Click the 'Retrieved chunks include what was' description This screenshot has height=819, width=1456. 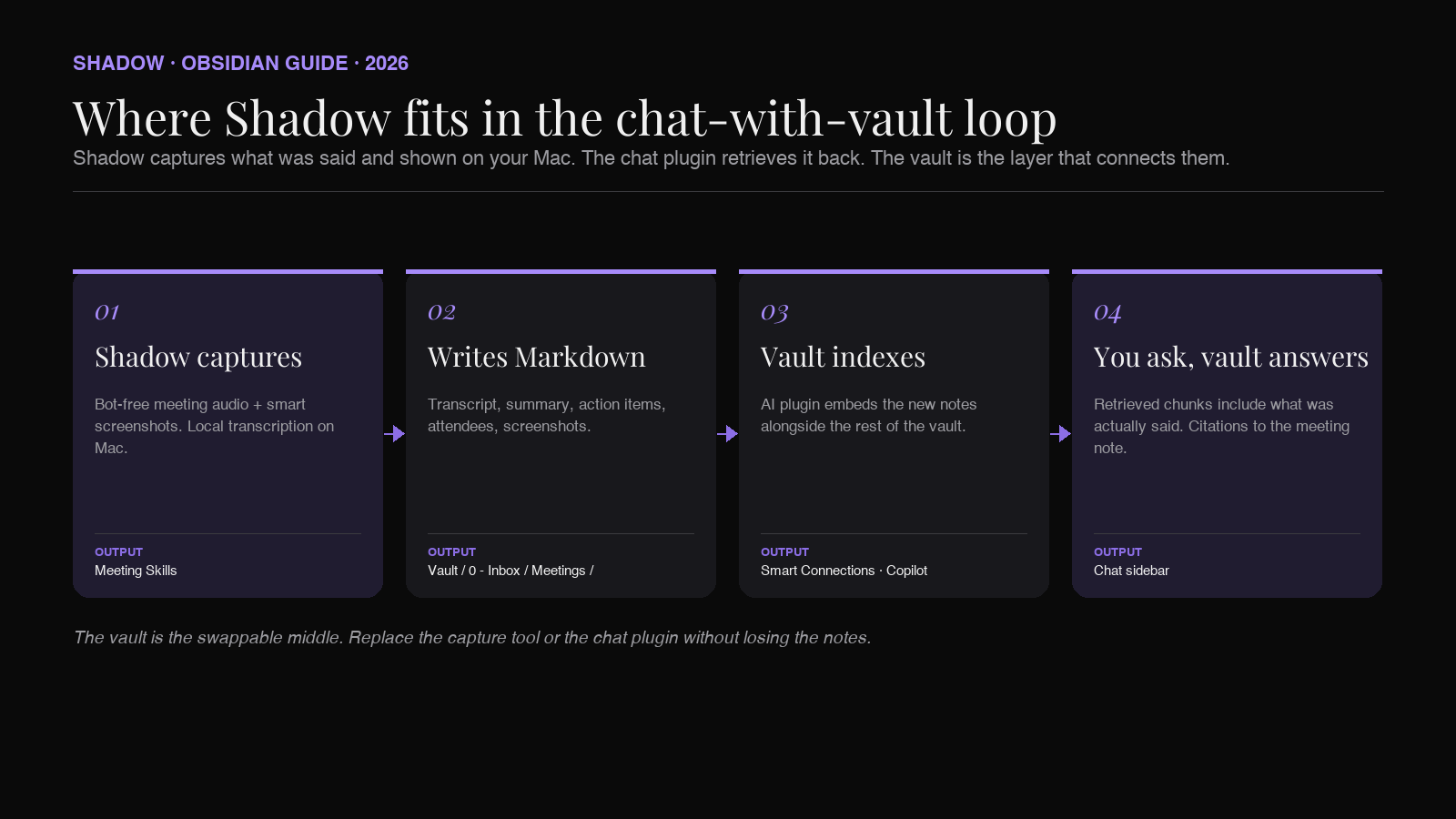coord(1221,426)
